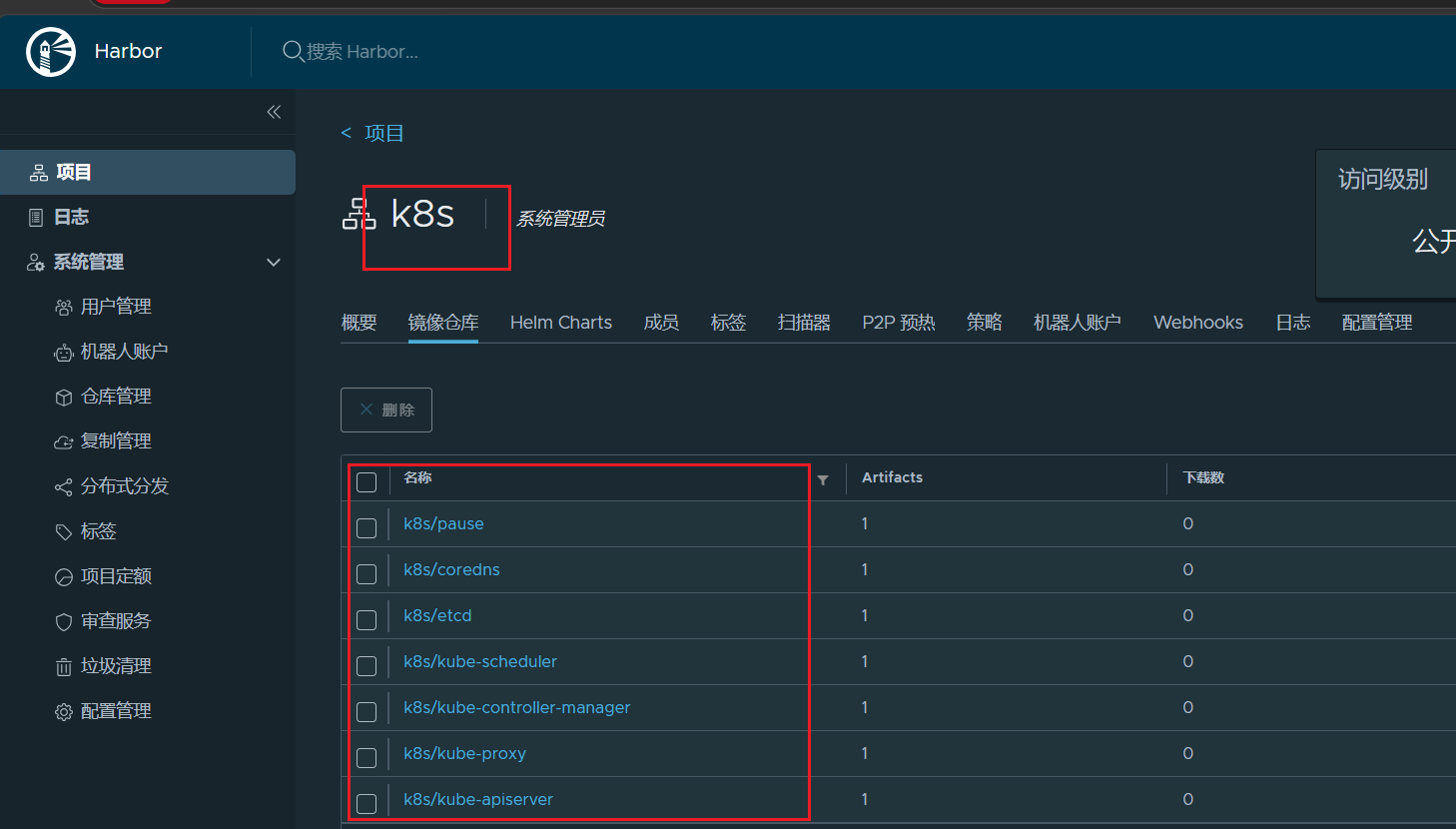Viewport: 1456px width, 829px height.
Task: Open the k8s/kube-proxy repository link
Action: click(464, 753)
